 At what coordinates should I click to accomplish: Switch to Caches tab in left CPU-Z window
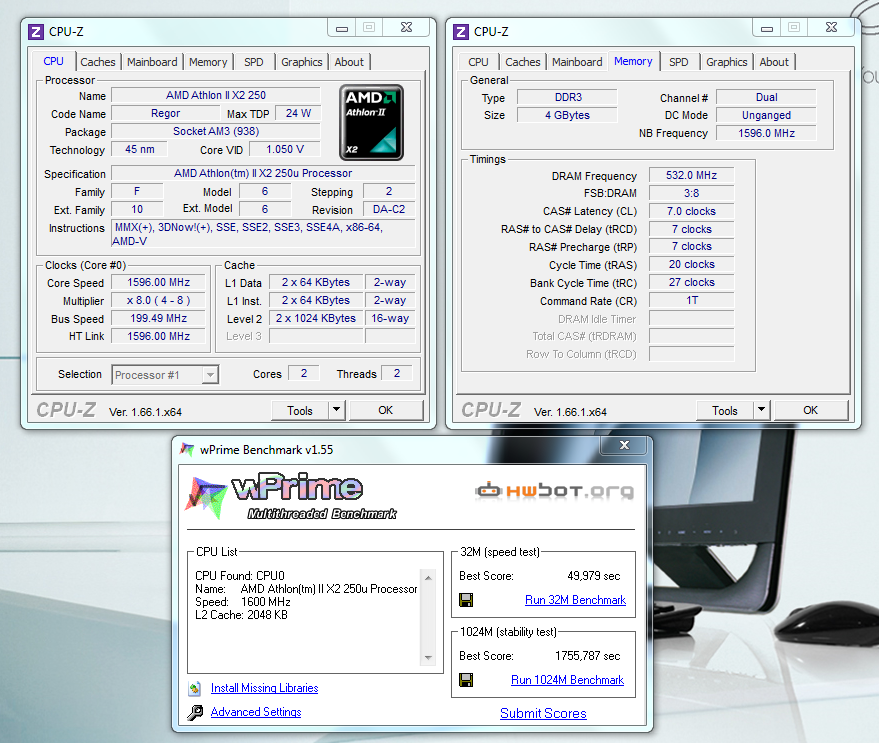coord(98,62)
